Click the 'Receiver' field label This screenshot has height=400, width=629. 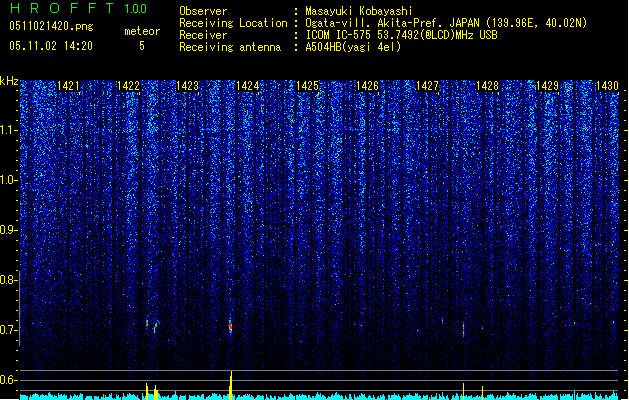tap(203, 35)
